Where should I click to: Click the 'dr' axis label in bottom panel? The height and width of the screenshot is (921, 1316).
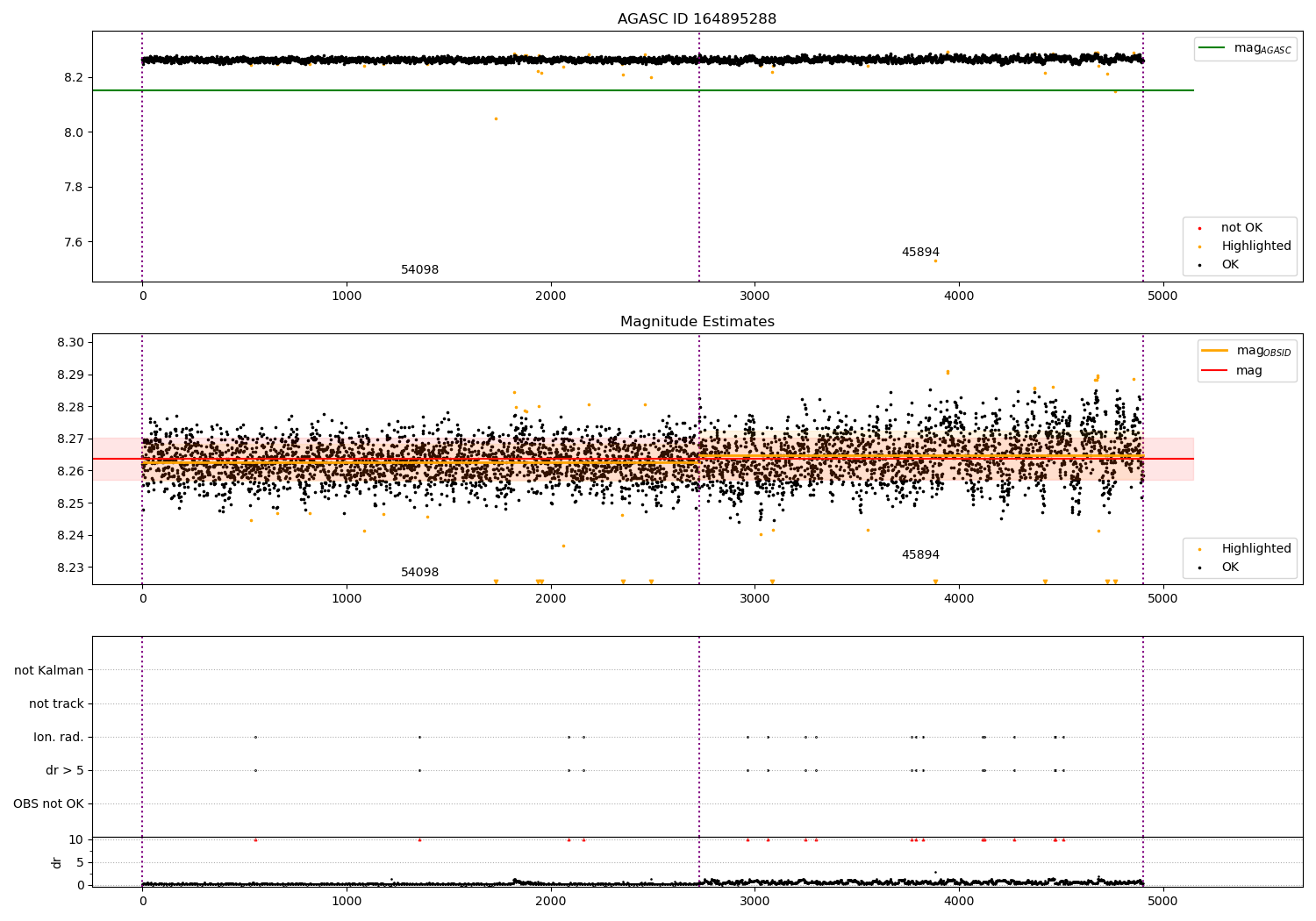[57, 862]
